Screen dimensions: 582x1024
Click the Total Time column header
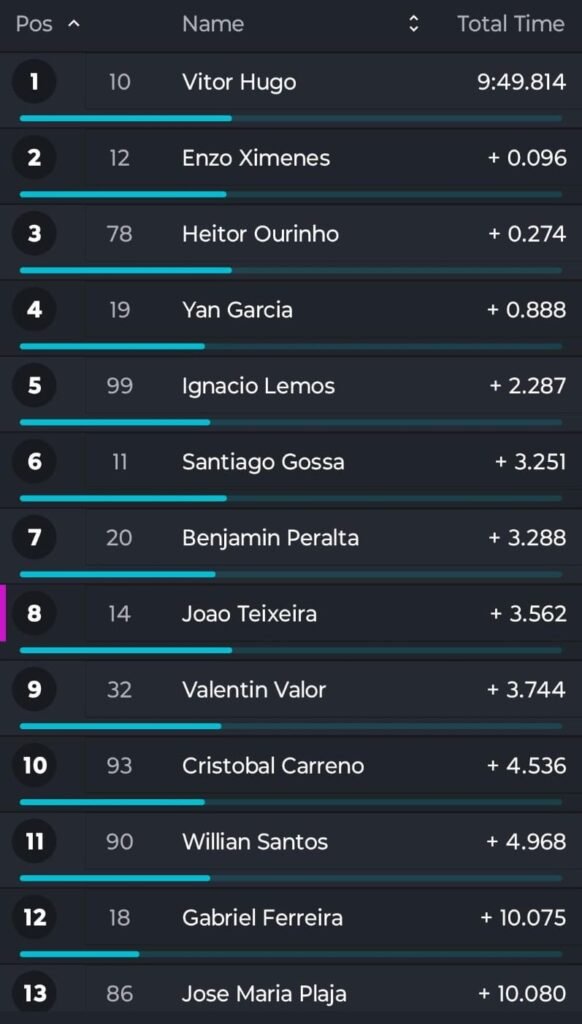510,24
